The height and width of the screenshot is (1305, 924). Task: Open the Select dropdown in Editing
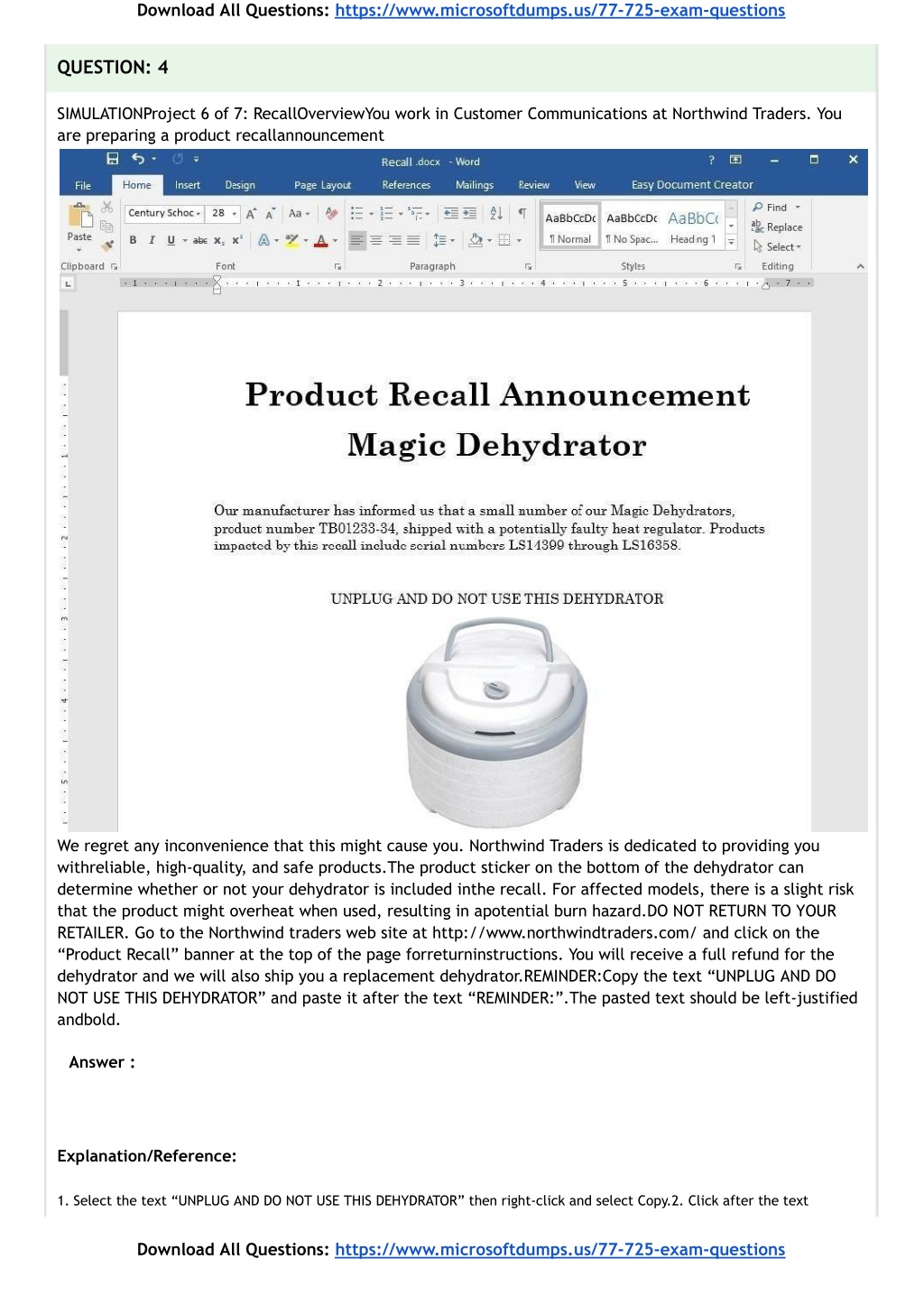(777, 246)
